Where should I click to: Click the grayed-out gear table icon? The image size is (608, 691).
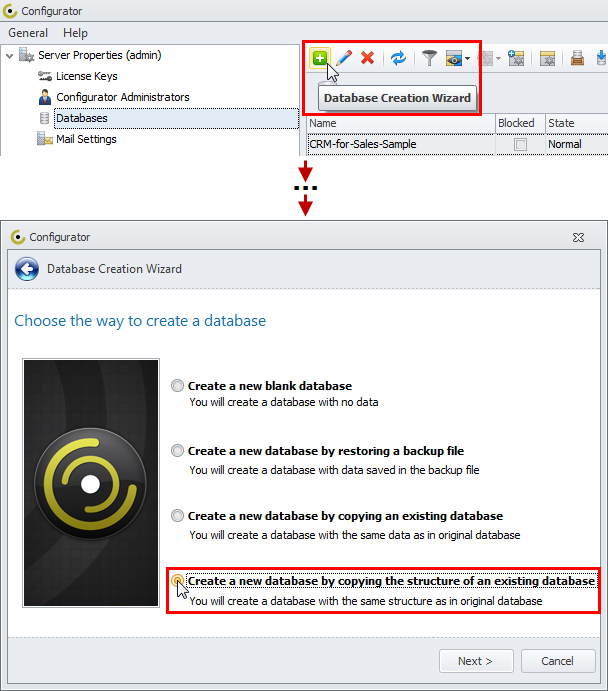486,58
